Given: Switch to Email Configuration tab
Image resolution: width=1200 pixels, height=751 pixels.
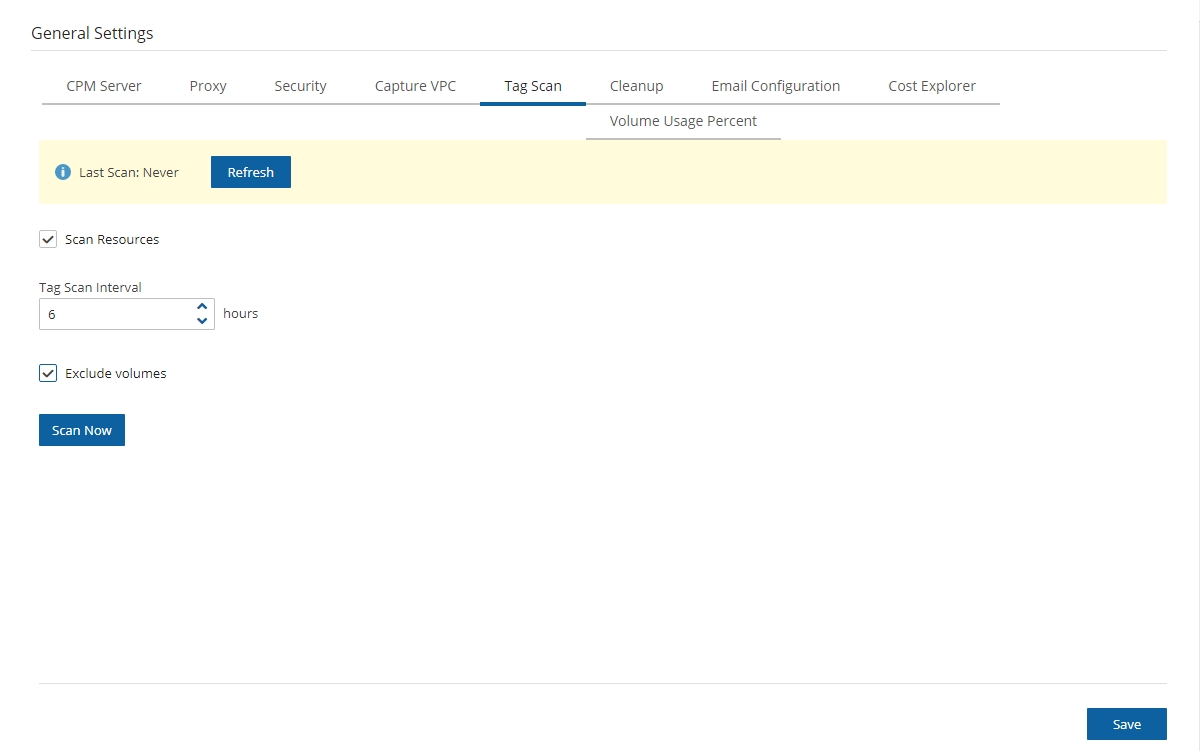Looking at the screenshot, I should point(775,86).
